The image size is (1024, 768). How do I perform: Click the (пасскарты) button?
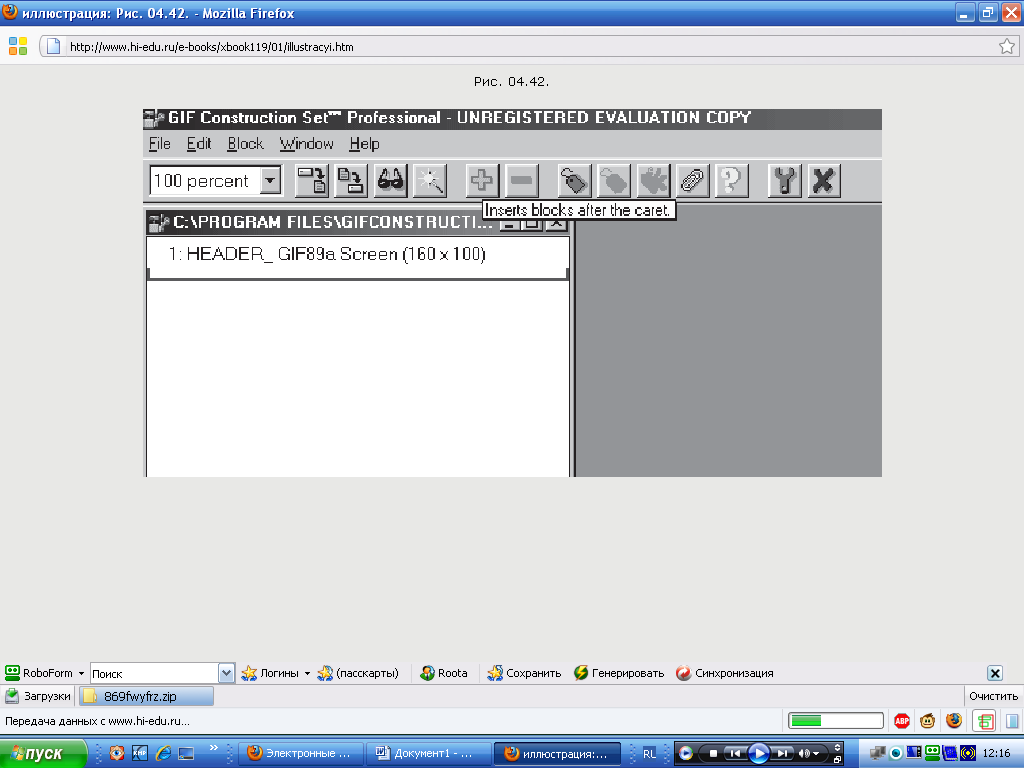click(358, 673)
